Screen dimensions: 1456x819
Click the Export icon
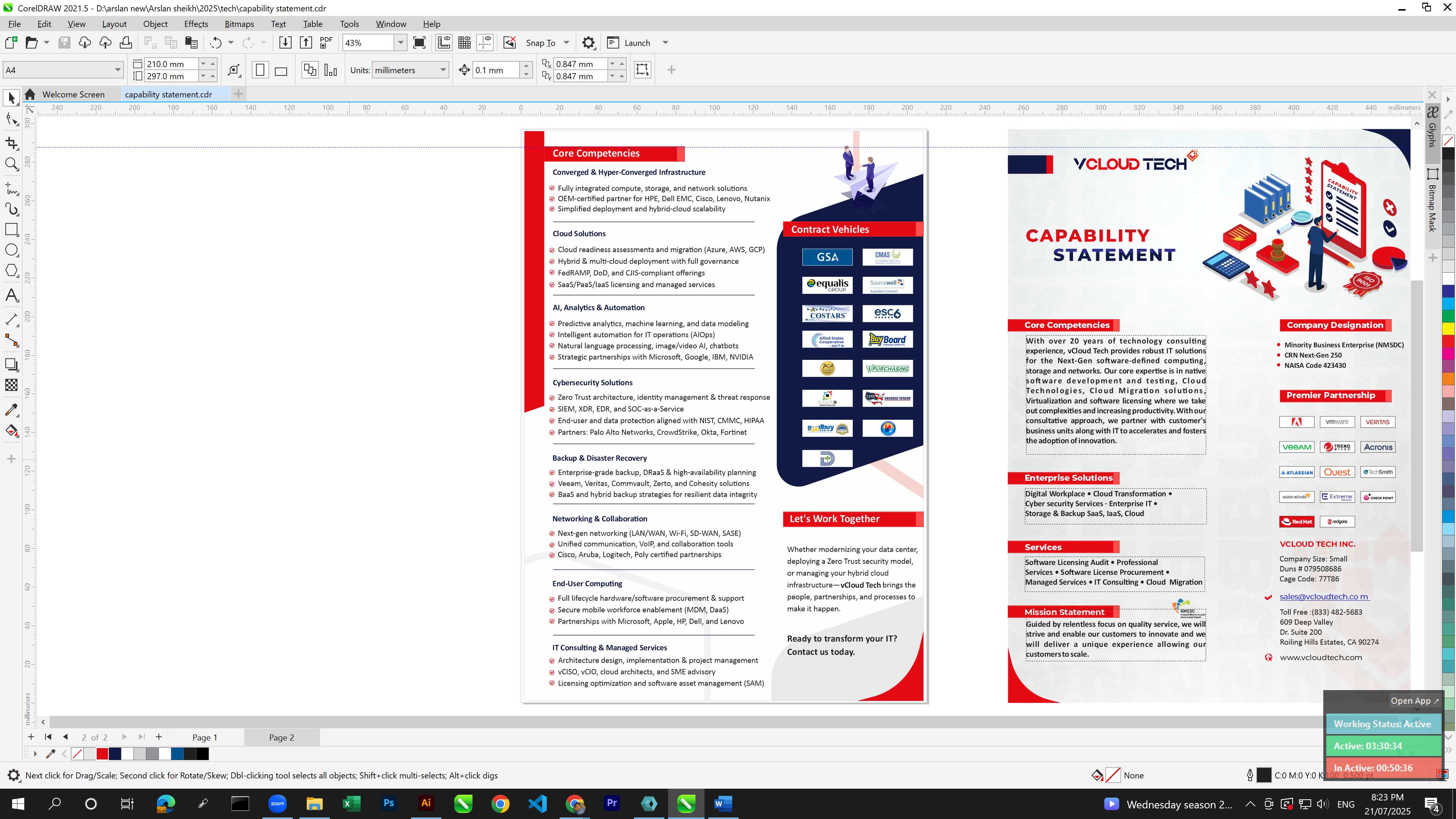pos(306,43)
